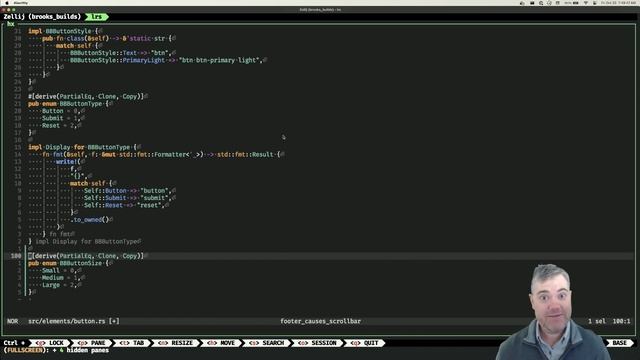Image resolution: width=640 pixels, height=360 pixels.
Task: Click the 'Reset = 2,' enum variant
Action: (60, 125)
